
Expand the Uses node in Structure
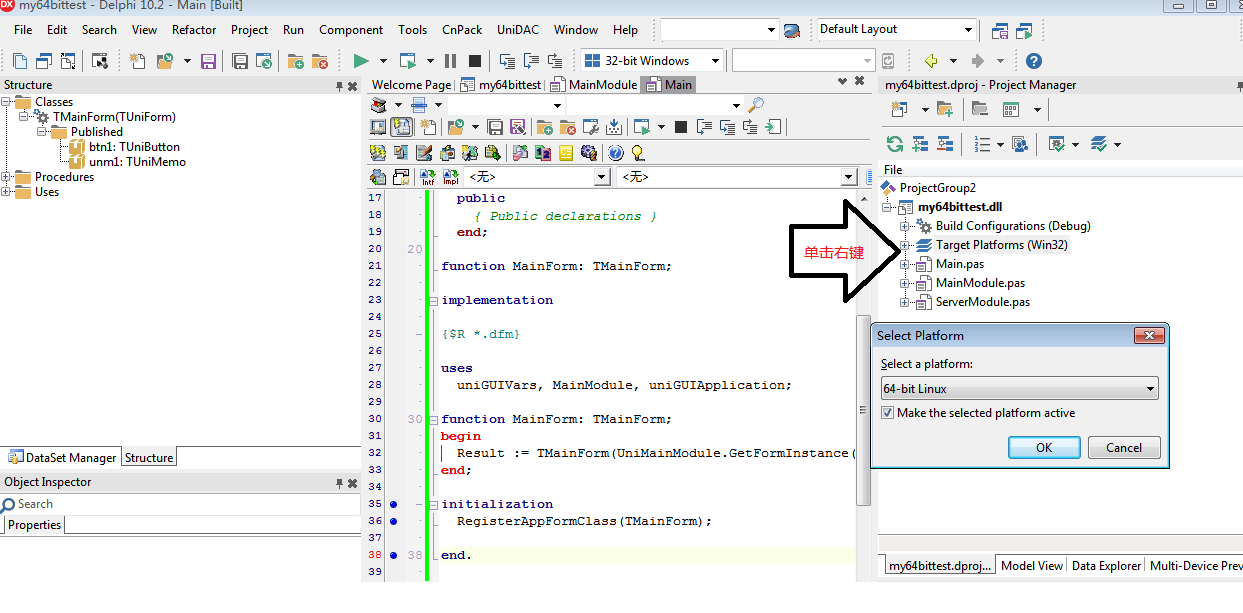point(6,192)
